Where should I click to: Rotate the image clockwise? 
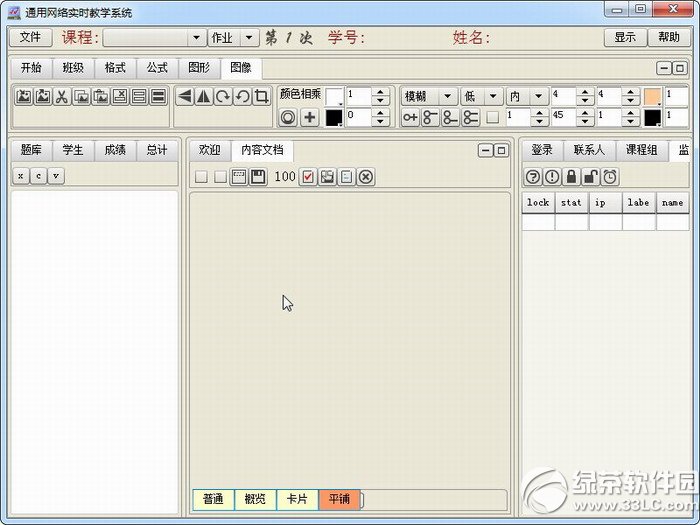point(223,96)
